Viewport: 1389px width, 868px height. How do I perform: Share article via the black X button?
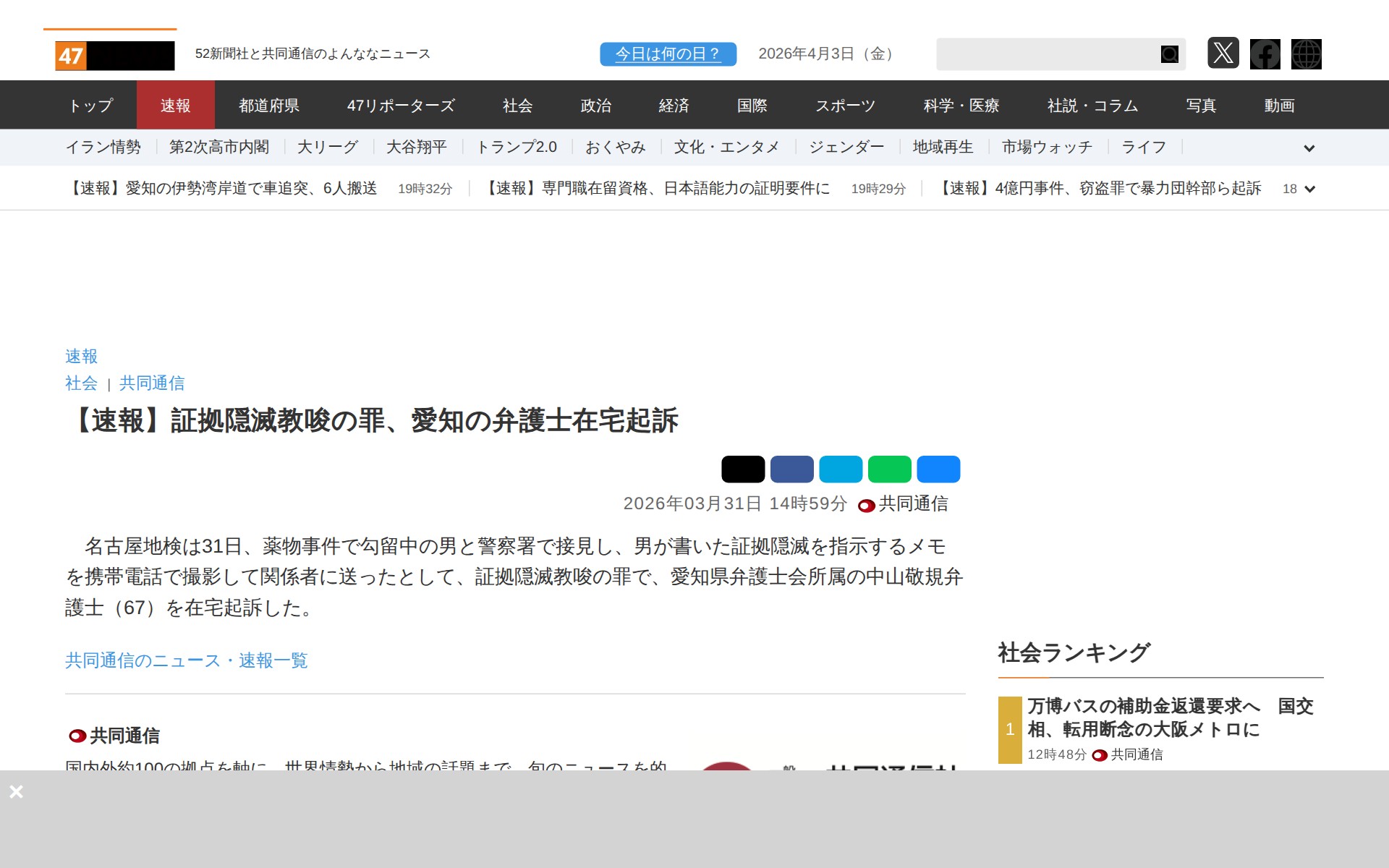tap(744, 469)
